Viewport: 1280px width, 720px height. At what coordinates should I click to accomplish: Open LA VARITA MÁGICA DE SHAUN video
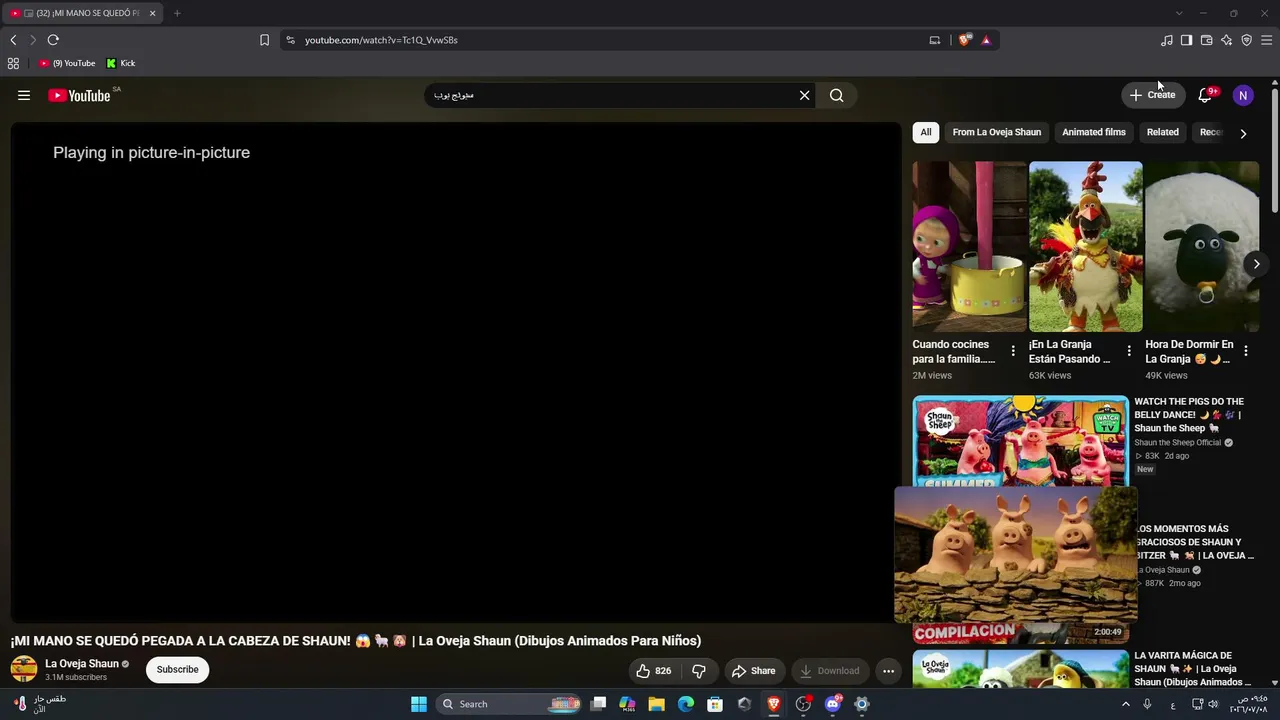(1192, 669)
